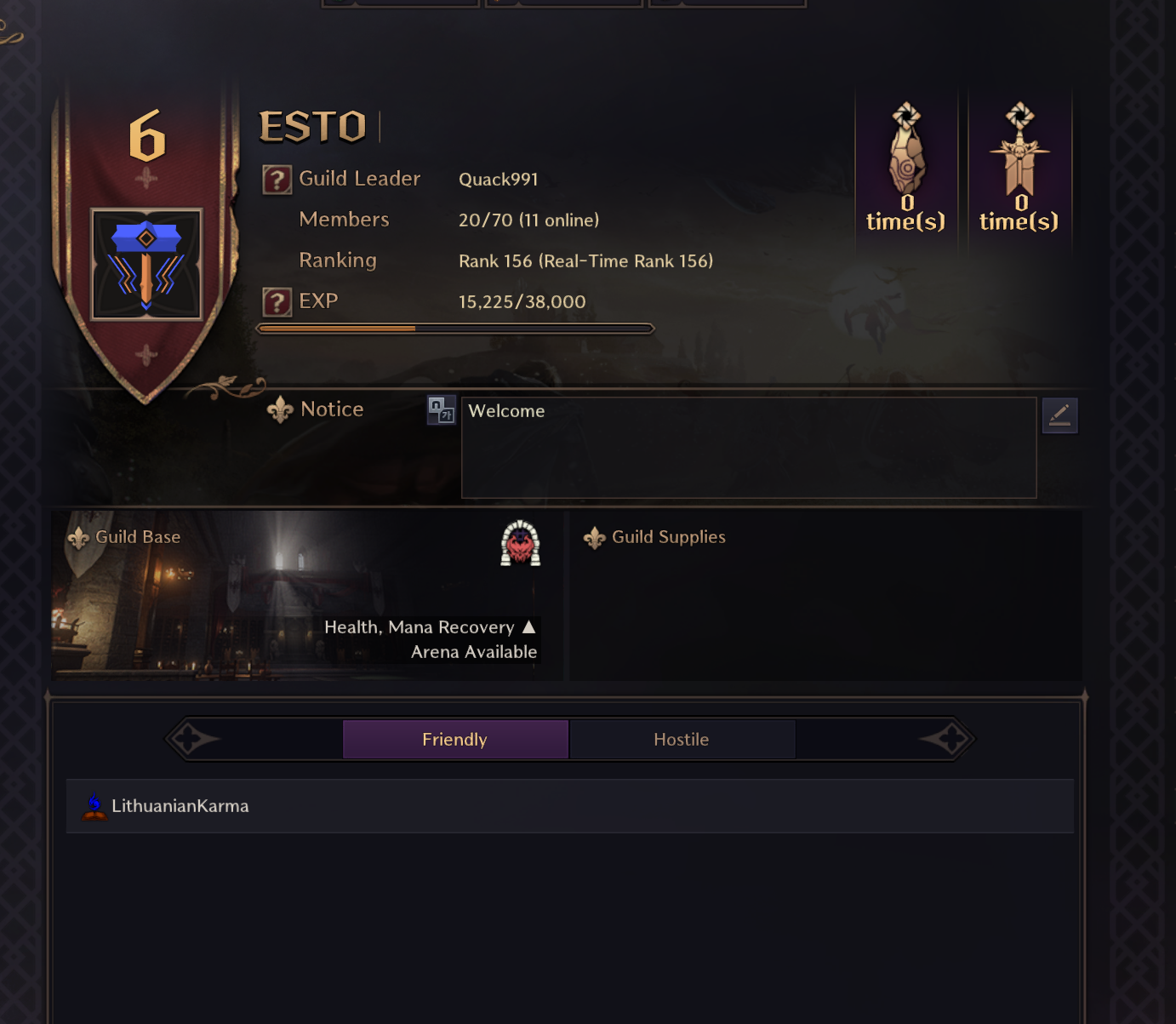Click the translate icon next to Notice

tap(442, 410)
